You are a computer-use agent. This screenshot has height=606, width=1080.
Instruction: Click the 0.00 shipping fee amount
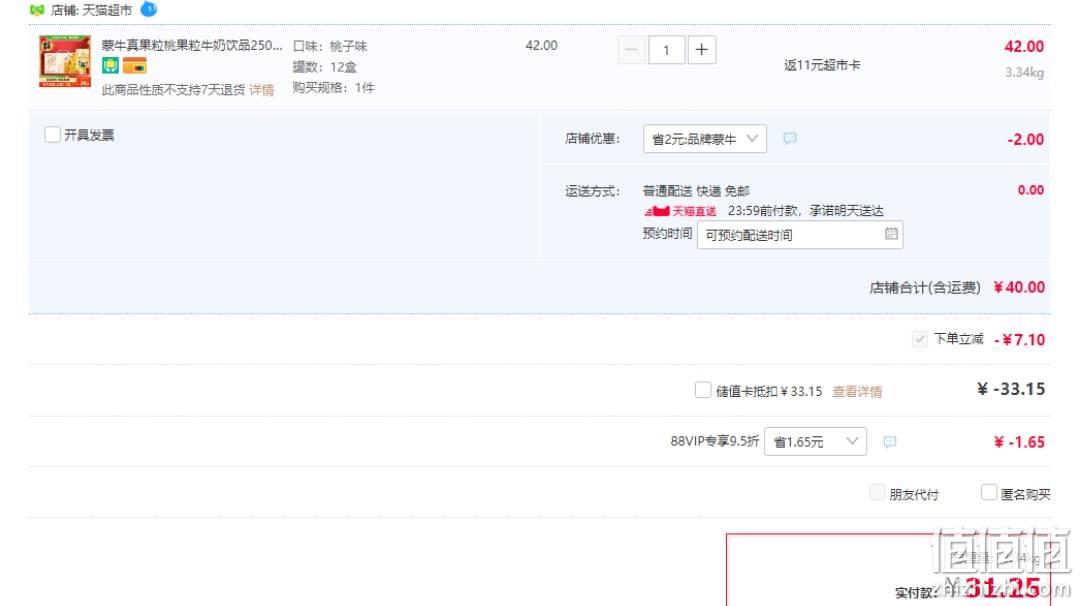coord(1030,190)
